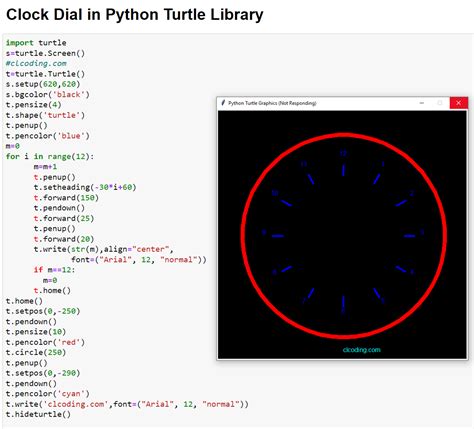Click the "t.pencolor('blue')" code line
Image resolution: width=474 pixels, height=429 pixels.
48,136
